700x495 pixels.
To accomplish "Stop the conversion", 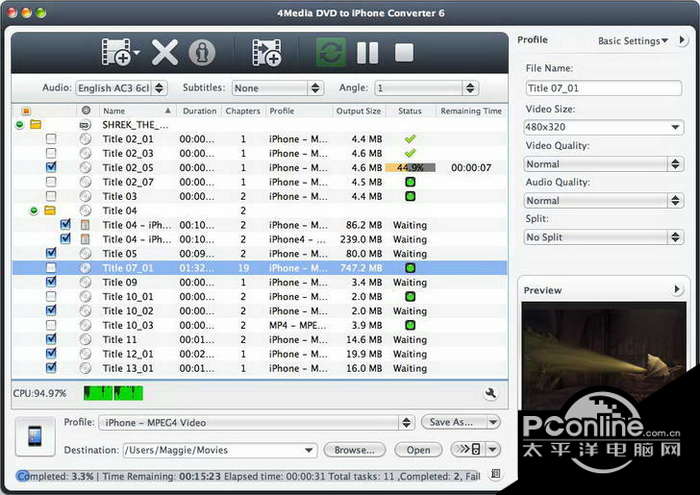I will pyautogui.click(x=404, y=53).
